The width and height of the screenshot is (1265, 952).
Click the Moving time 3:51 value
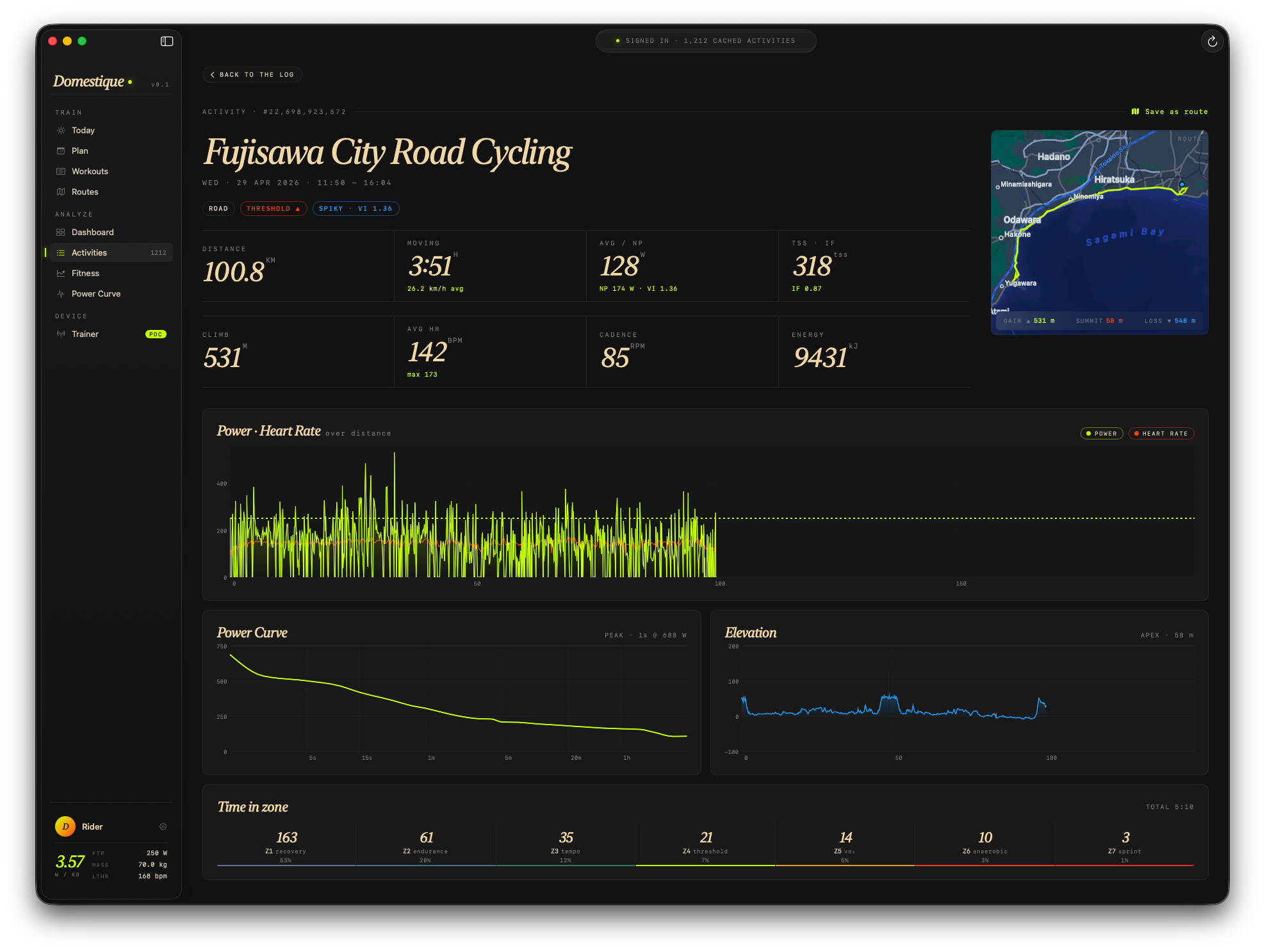pyautogui.click(x=430, y=266)
